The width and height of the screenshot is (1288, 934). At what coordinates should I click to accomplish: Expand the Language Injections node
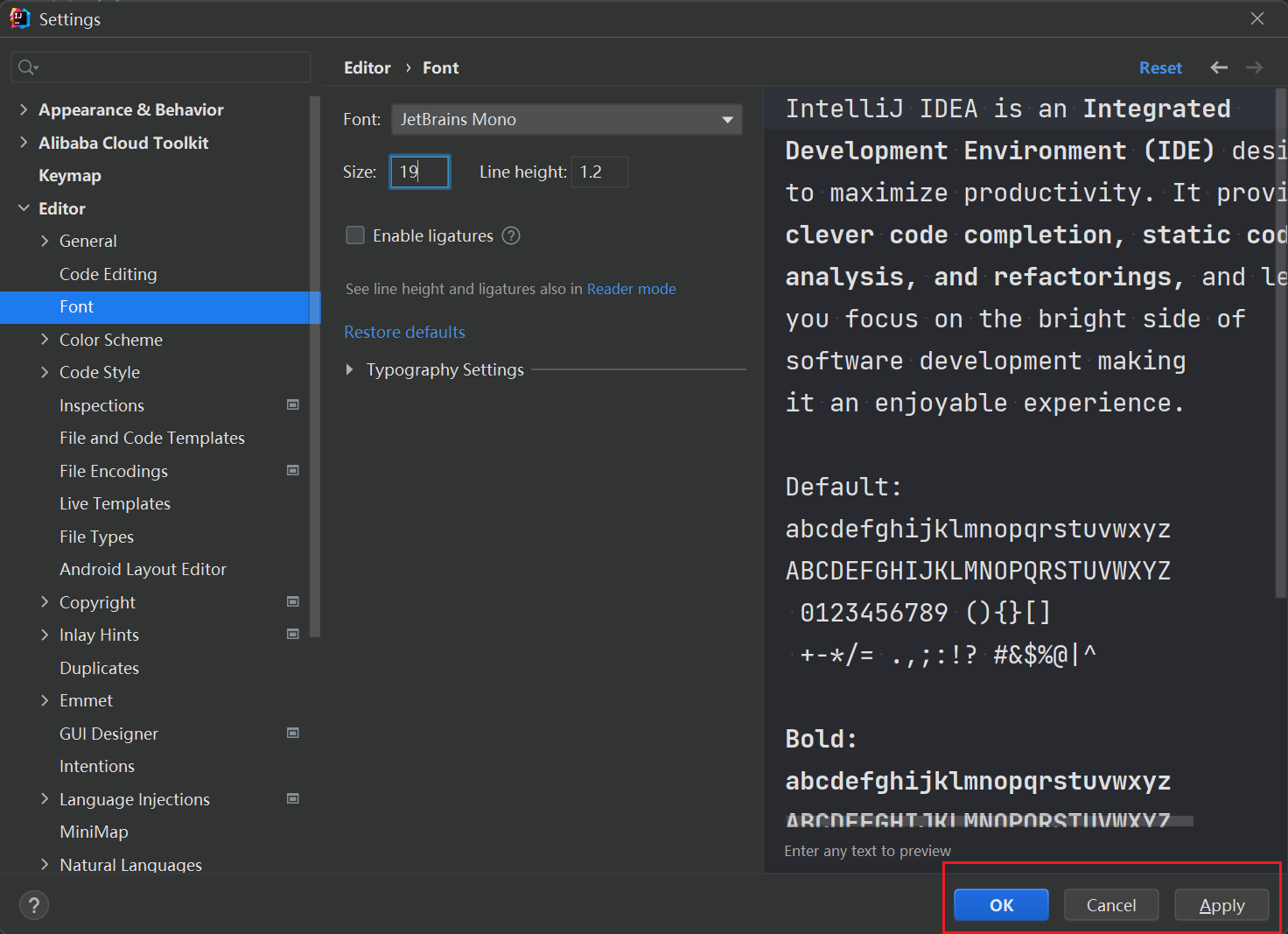tap(45, 798)
